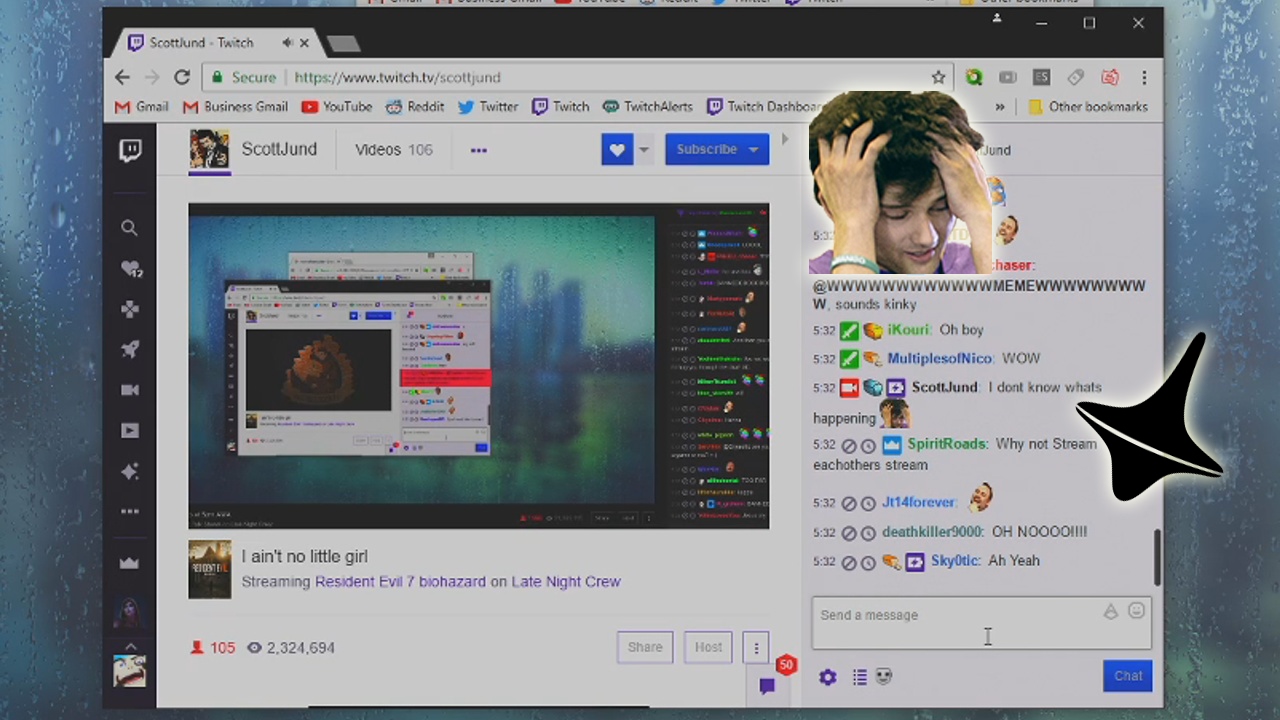Close the ScottJund - Twitch tab
Viewport: 1280px width, 720px height.
304,43
